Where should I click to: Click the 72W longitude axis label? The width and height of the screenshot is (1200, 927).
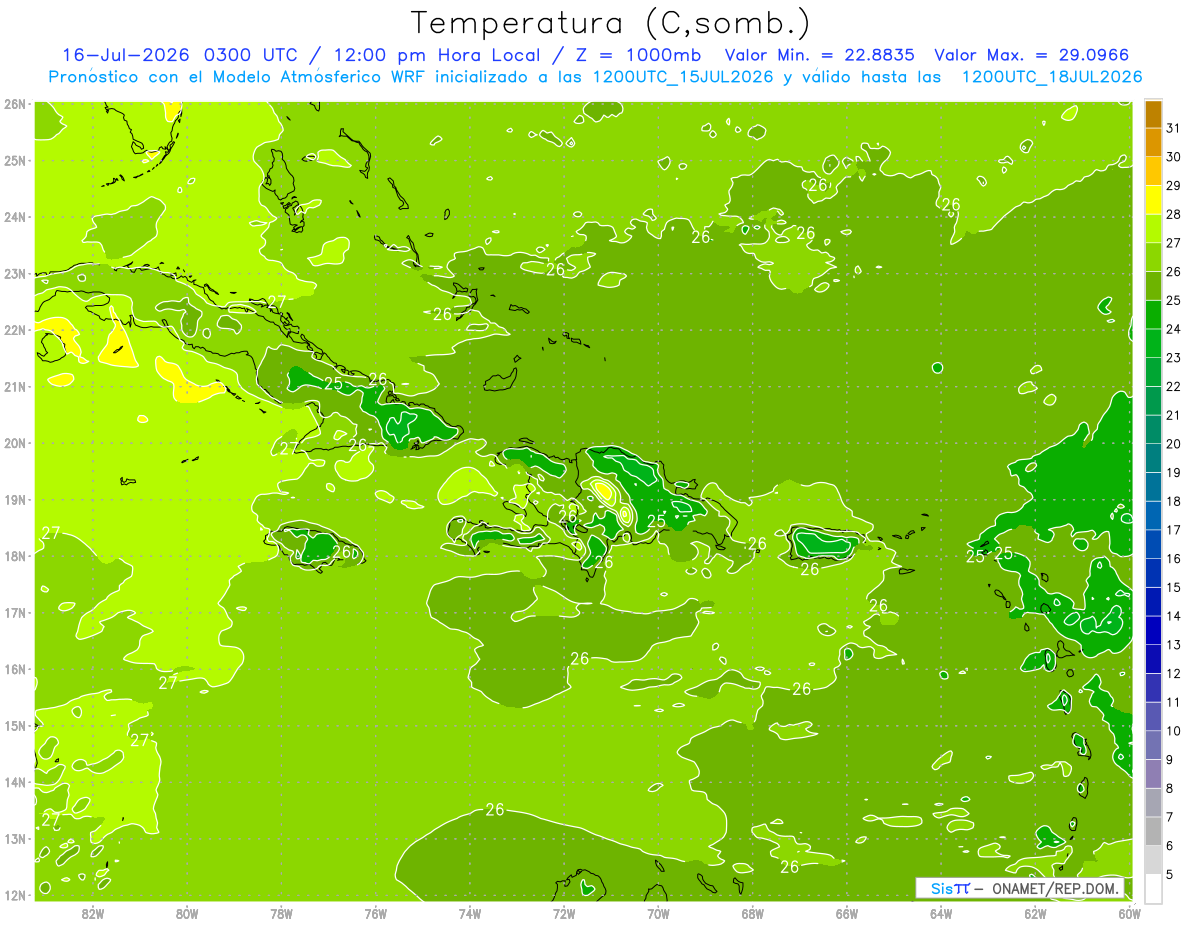564,913
